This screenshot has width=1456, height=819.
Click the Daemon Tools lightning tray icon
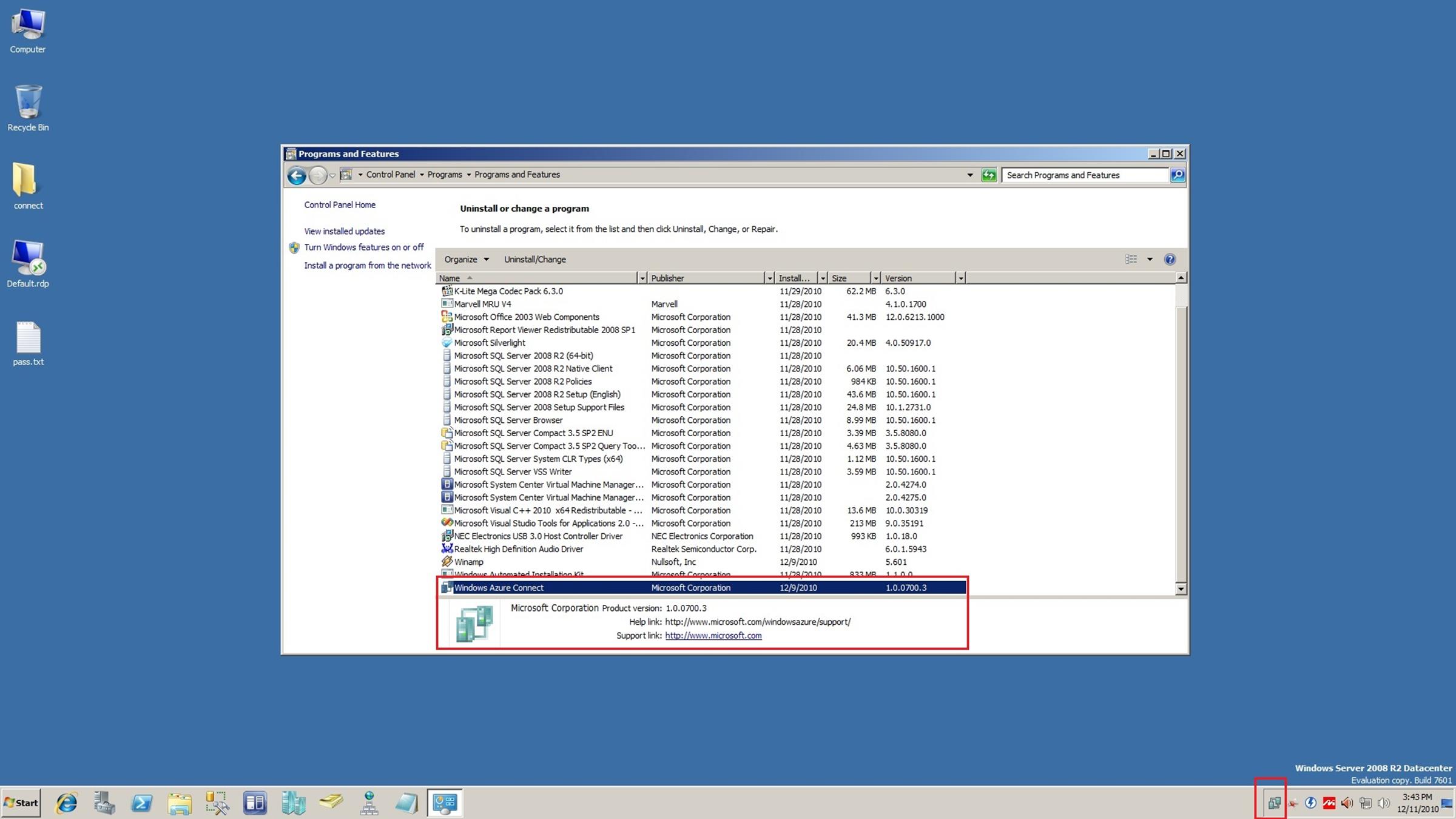(1310, 803)
